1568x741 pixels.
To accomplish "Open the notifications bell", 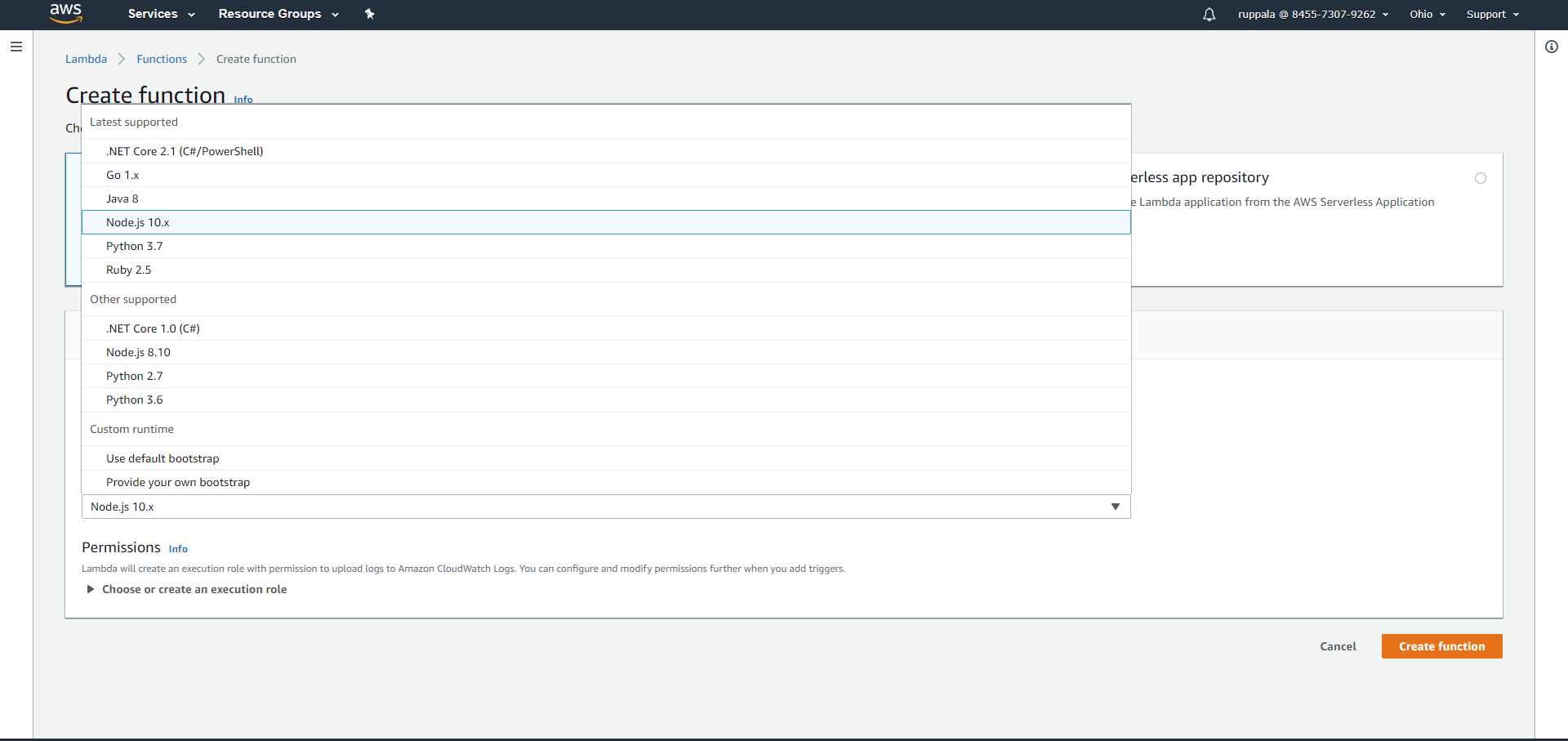I will click(1209, 14).
